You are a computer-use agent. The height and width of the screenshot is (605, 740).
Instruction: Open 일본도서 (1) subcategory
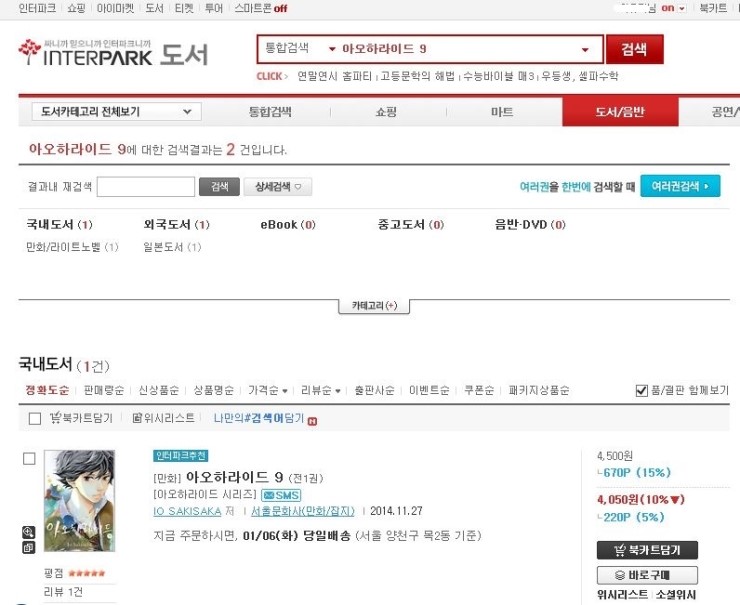click(x=172, y=247)
